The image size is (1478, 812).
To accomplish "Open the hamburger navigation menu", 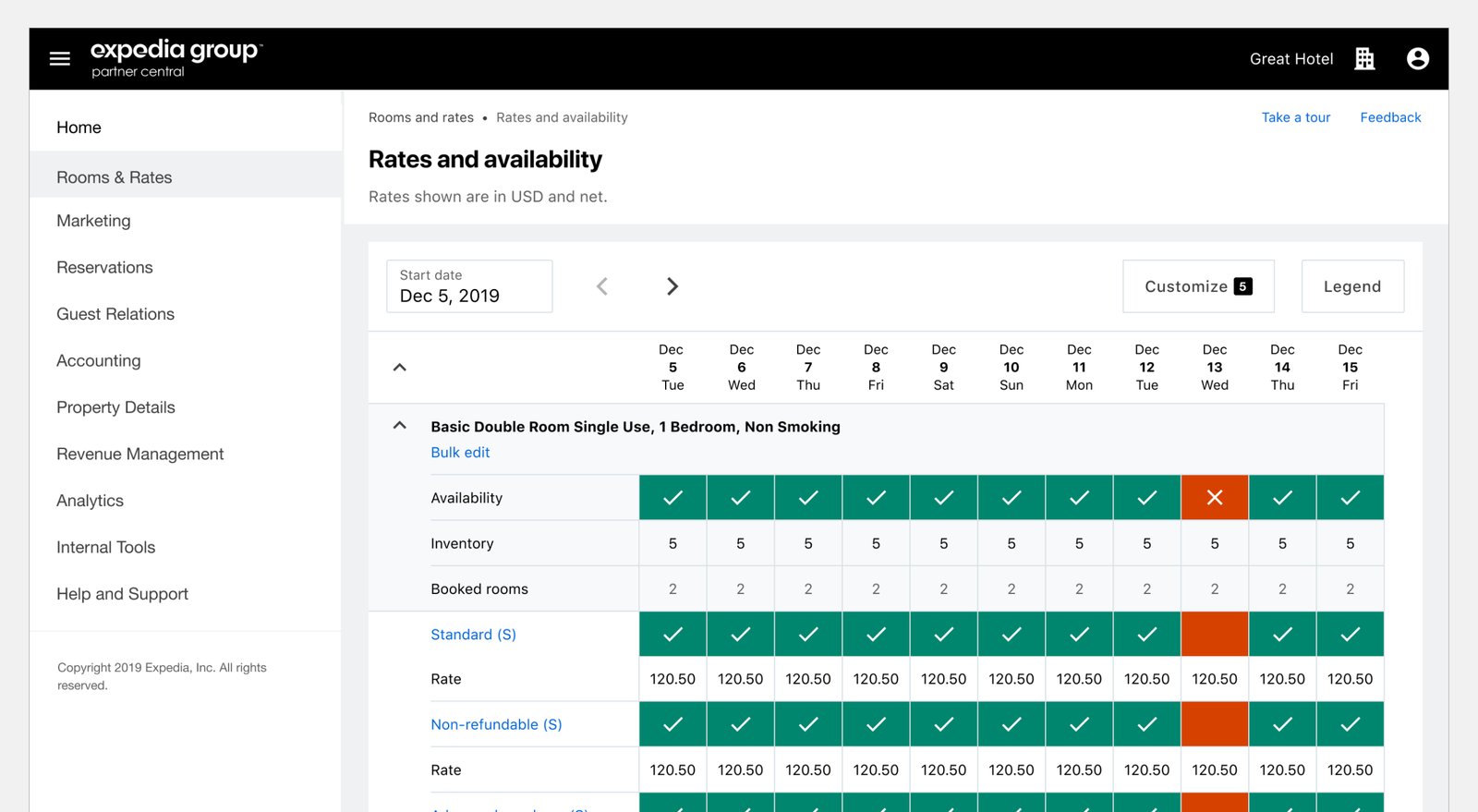I will pos(60,59).
